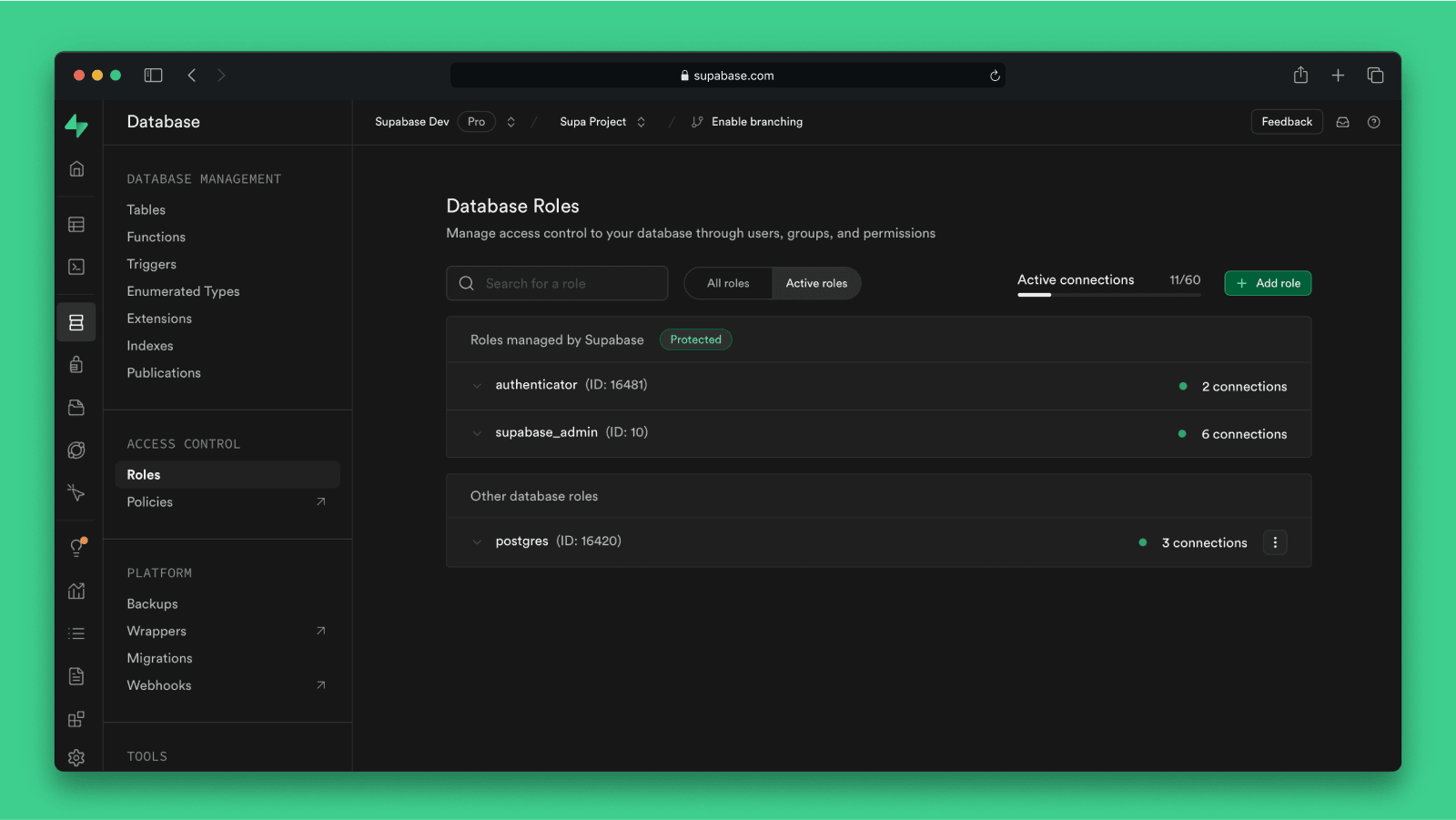Open the Table Editor icon
The image size is (1456, 820).
76,224
